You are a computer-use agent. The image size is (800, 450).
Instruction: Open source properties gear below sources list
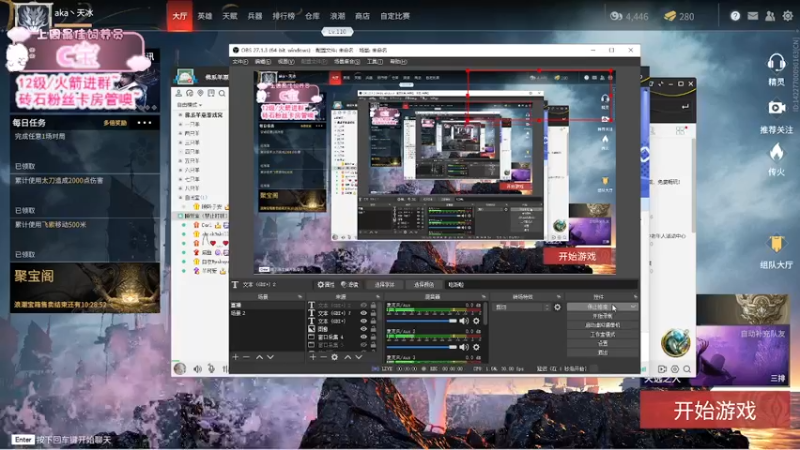pos(335,357)
